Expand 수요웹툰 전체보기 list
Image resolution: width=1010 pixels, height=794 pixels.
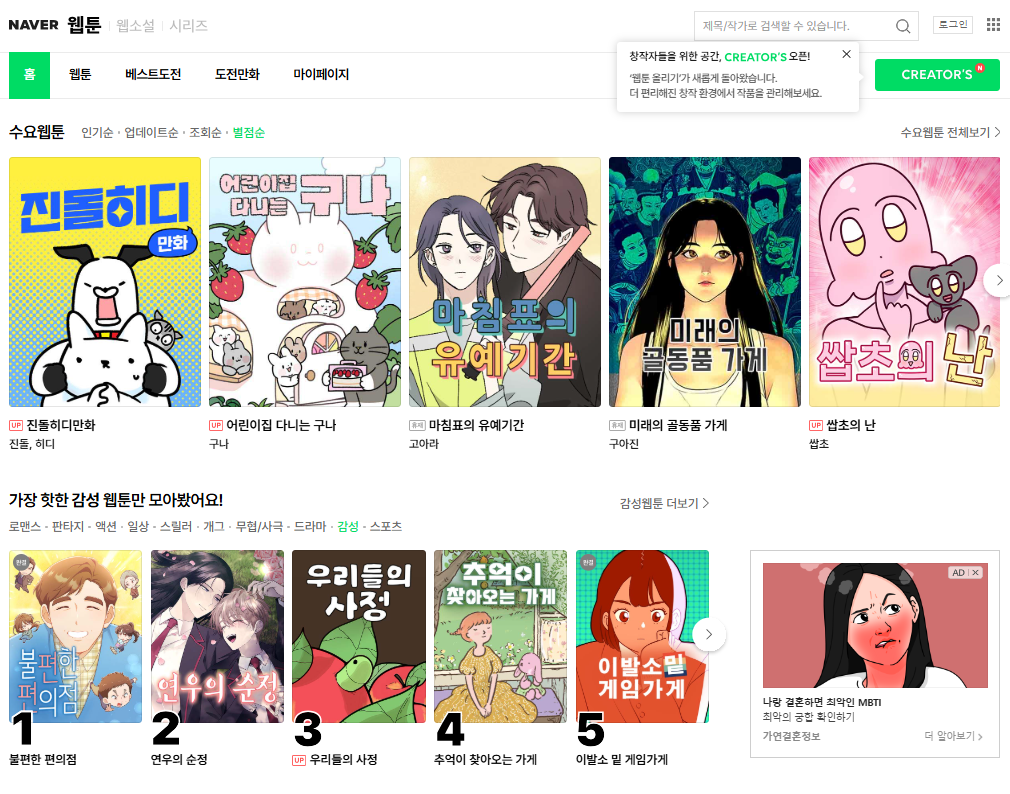click(x=951, y=133)
